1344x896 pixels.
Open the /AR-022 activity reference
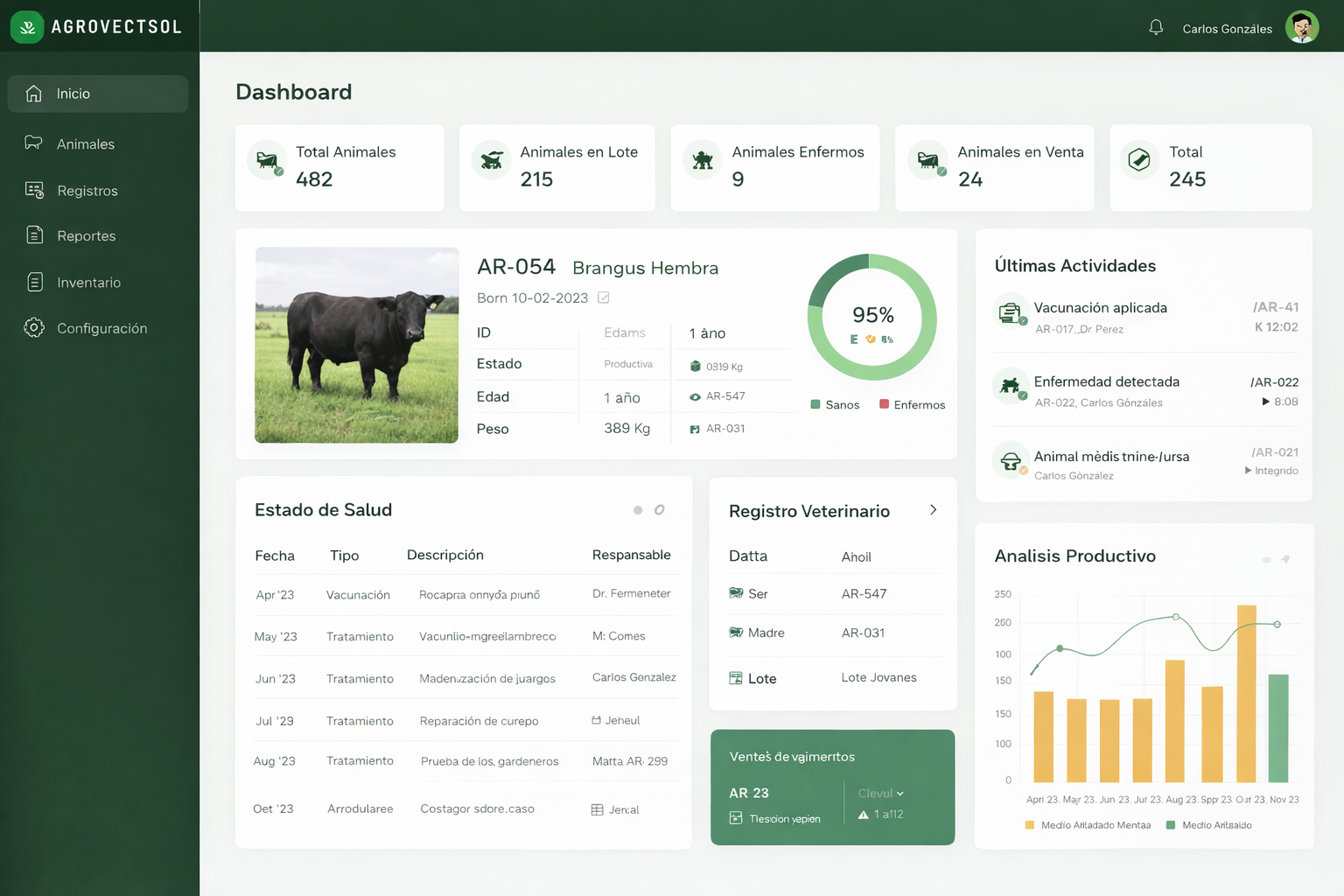[1274, 382]
